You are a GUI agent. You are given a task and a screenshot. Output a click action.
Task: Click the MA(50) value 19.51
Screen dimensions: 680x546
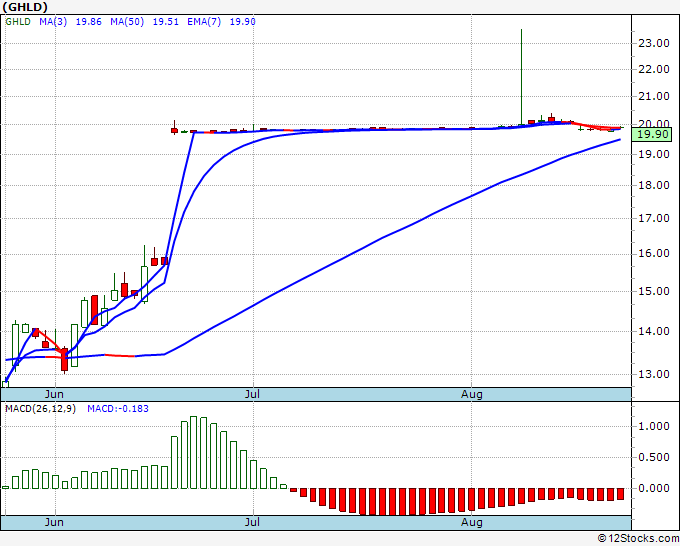166,22
